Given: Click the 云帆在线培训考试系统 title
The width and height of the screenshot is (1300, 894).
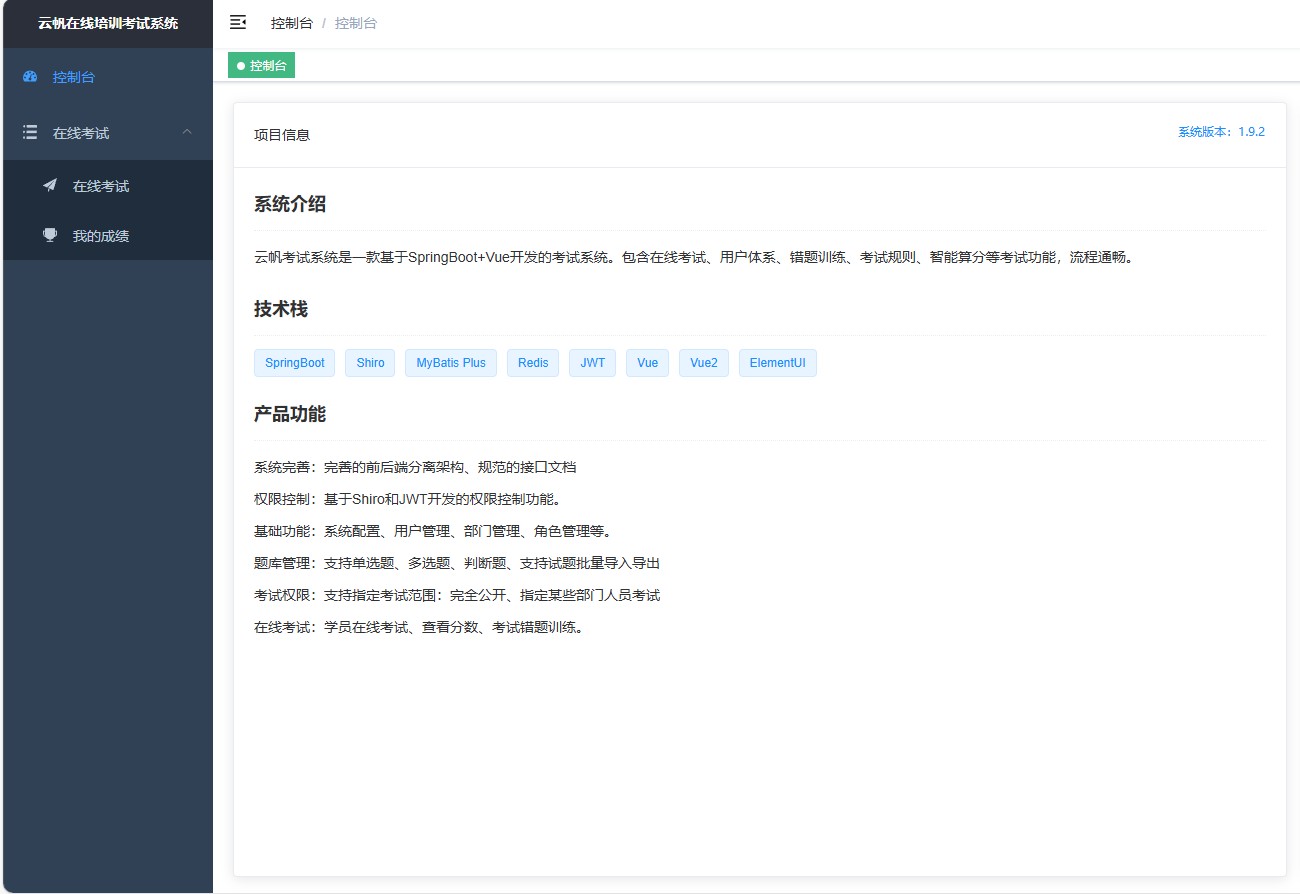Looking at the screenshot, I should point(108,23).
